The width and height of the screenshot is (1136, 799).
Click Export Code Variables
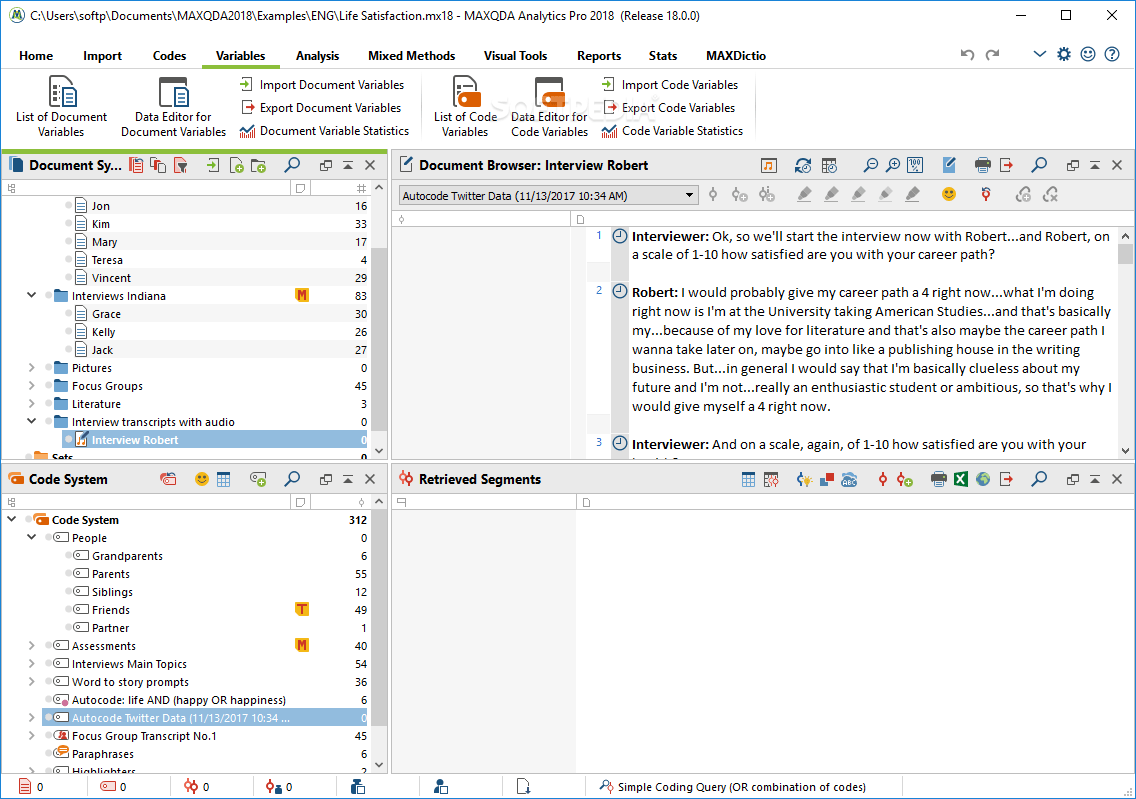[x=669, y=108]
